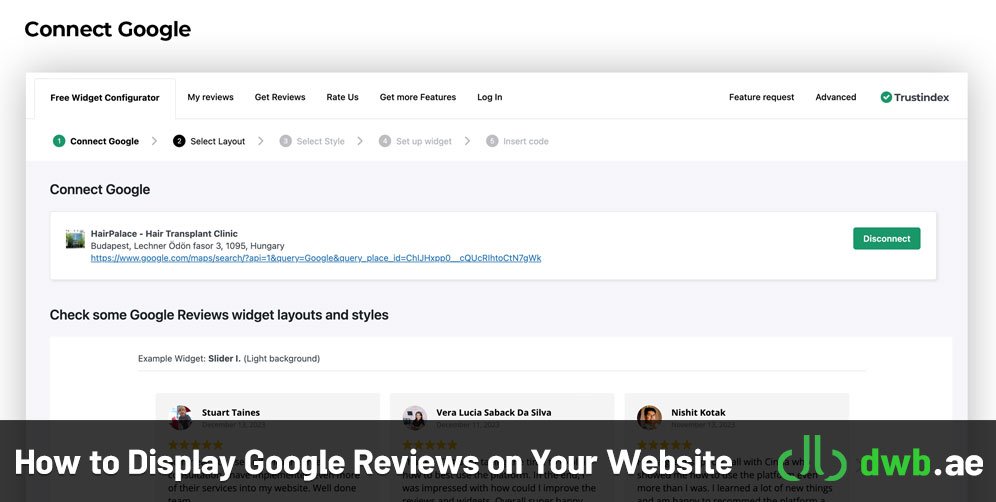996x502 pixels.
Task: Open the Feature request page
Action: point(762,97)
